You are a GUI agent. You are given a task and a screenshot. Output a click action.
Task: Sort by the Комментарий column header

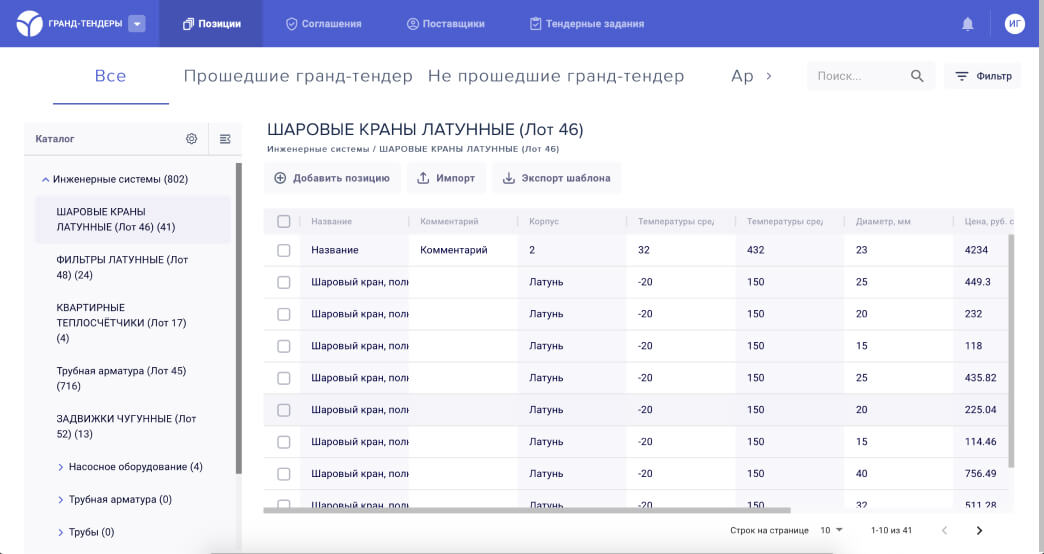click(x=449, y=221)
